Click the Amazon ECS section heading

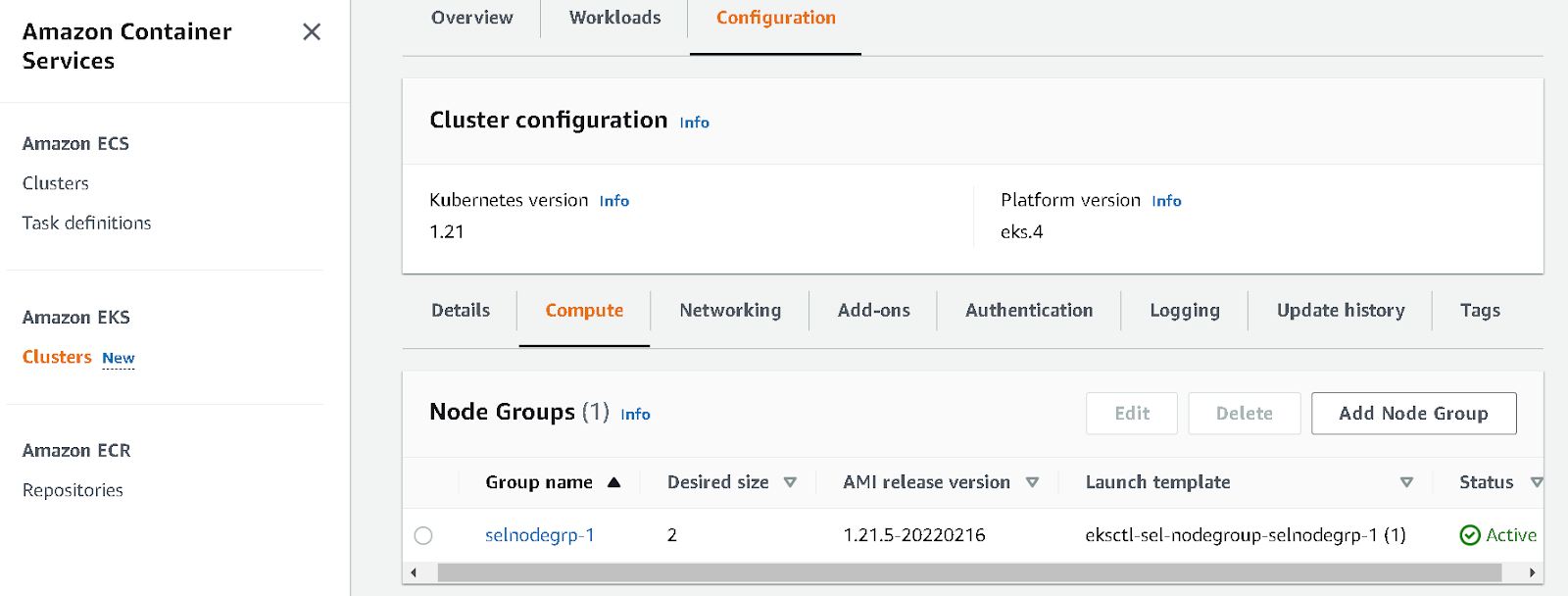point(75,144)
